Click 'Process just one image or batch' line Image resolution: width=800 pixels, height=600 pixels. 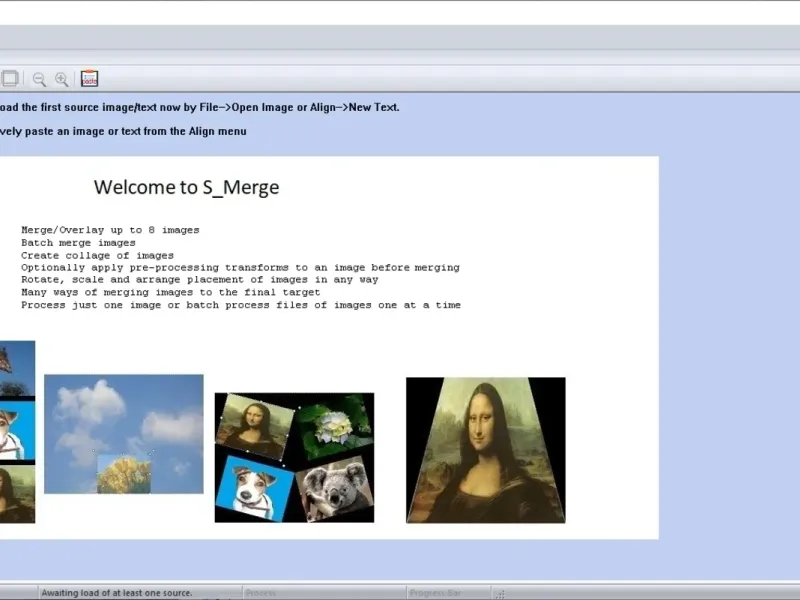pos(241,305)
